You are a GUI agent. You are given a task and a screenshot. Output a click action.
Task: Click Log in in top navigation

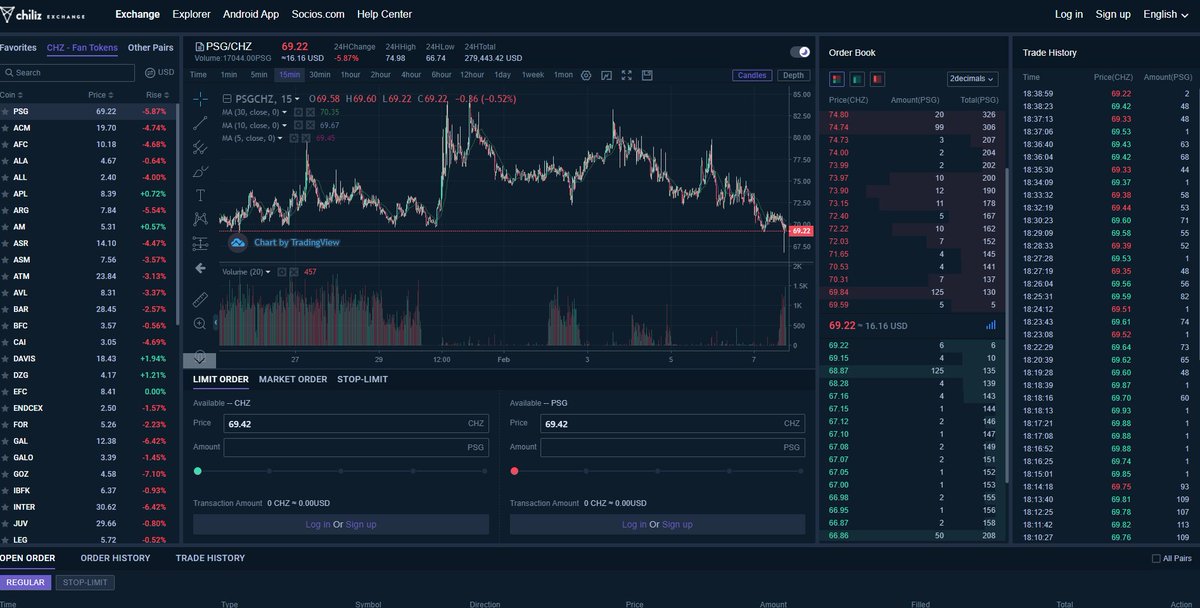(x=1069, y=14)
